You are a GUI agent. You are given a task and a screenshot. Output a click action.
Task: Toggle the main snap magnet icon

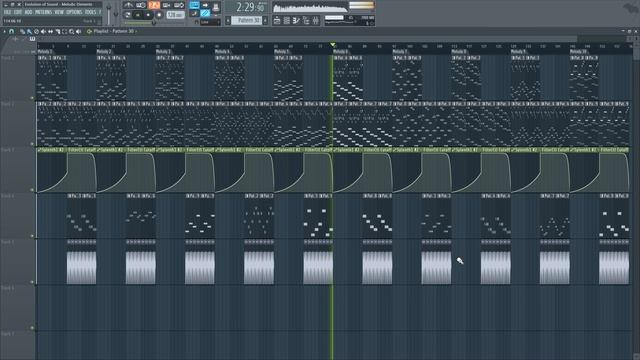[x=197, y=22]
